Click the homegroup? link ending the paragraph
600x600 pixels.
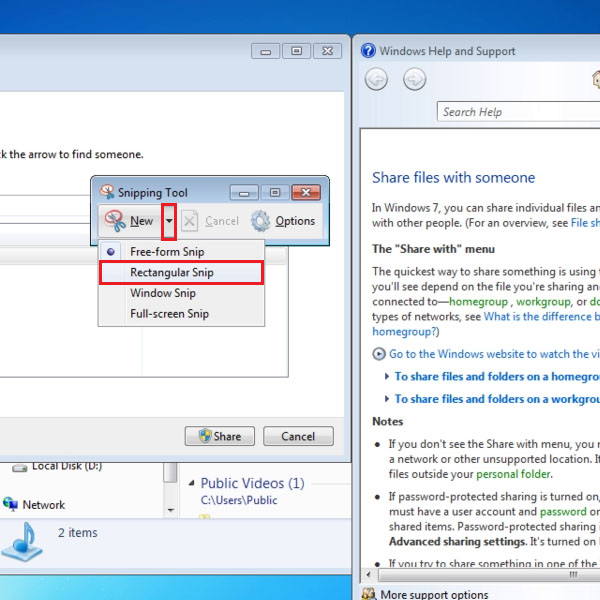click(406, 331)
